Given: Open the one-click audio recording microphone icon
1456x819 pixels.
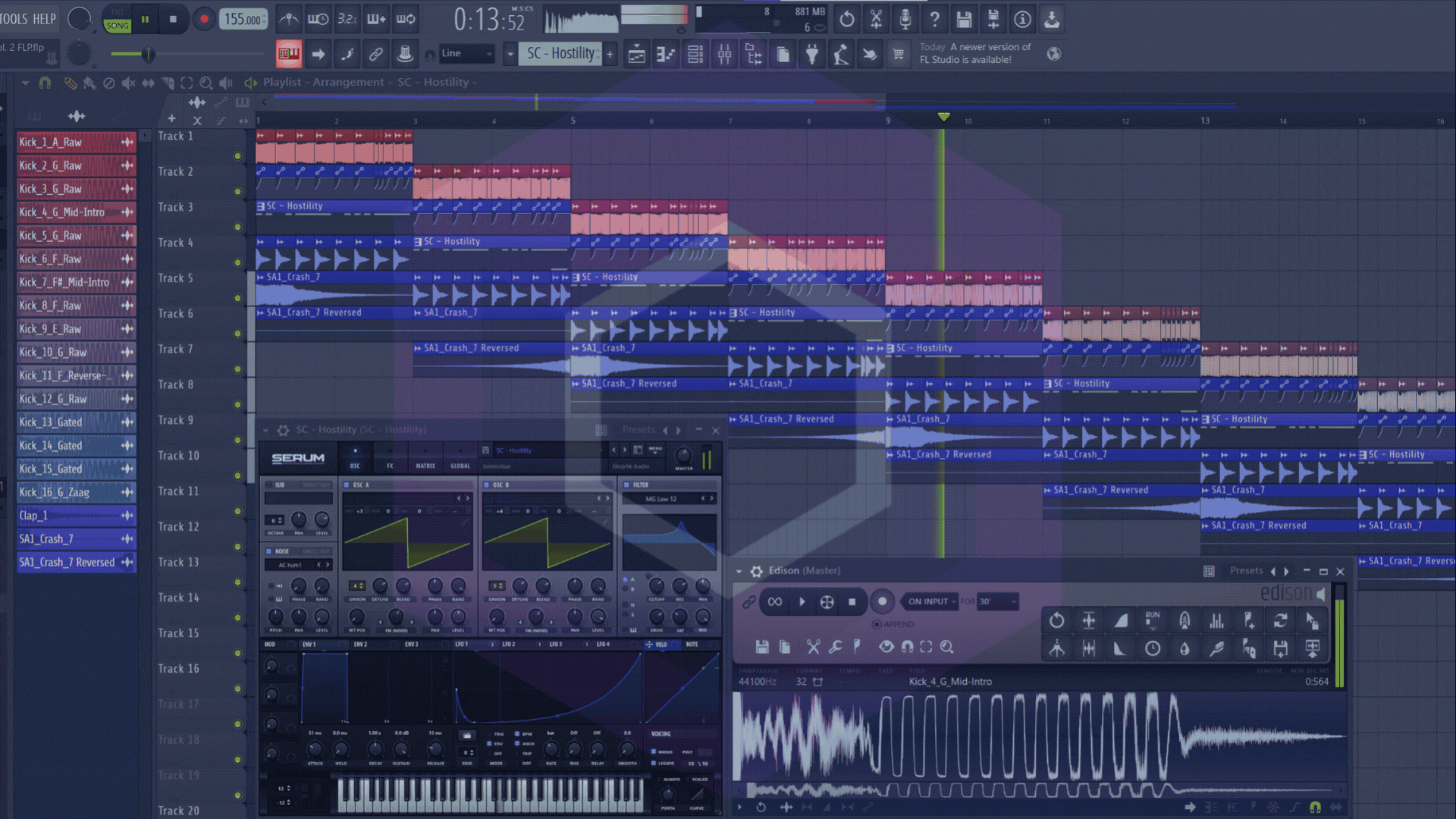Looking at the screenshot, I should [x=905, y=19].
